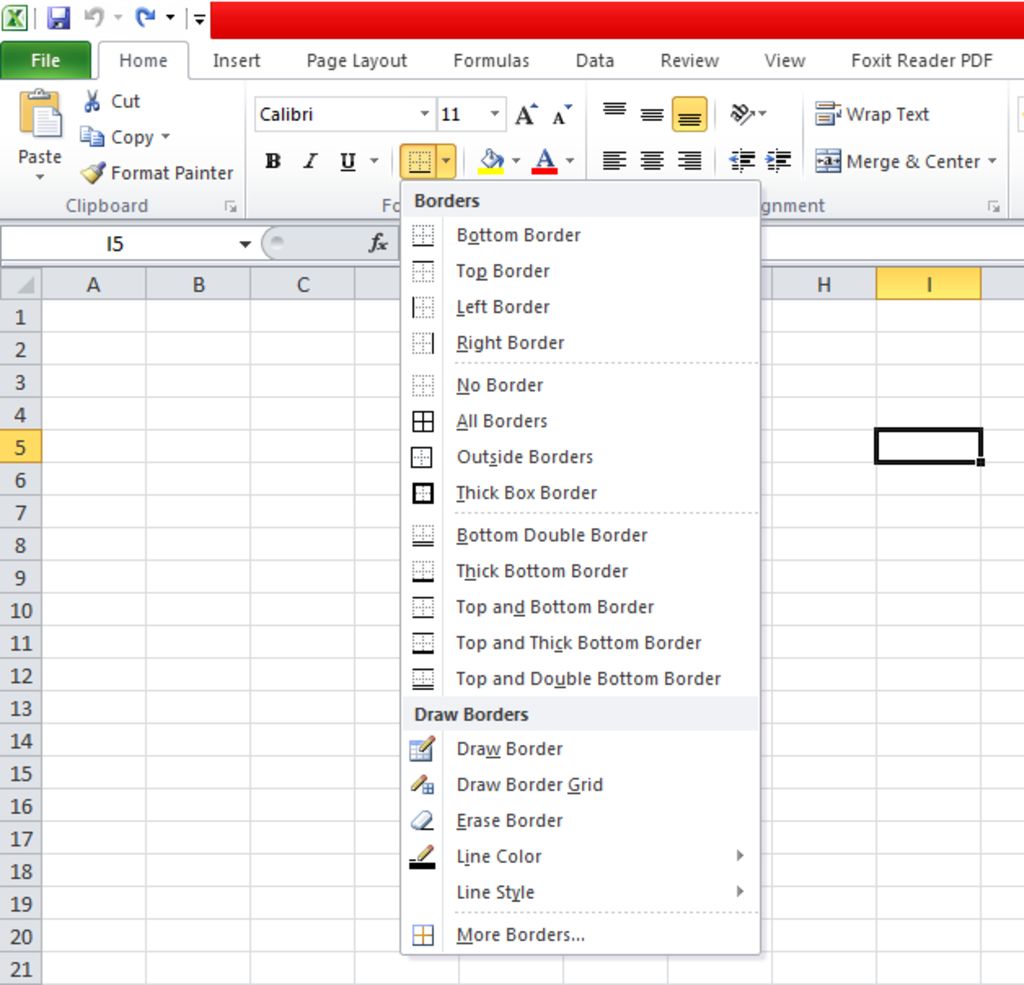Viewport: 1024px width, 985px height.
Task: Click the Copy icon
Action: [92, 137]
